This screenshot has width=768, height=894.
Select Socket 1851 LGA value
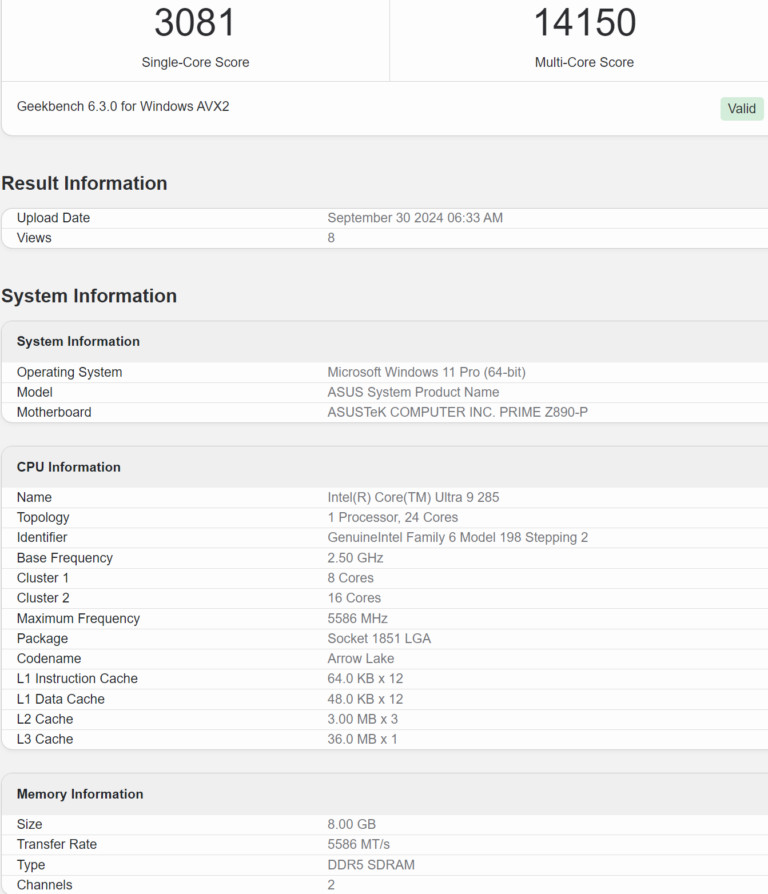click(379, 639)
